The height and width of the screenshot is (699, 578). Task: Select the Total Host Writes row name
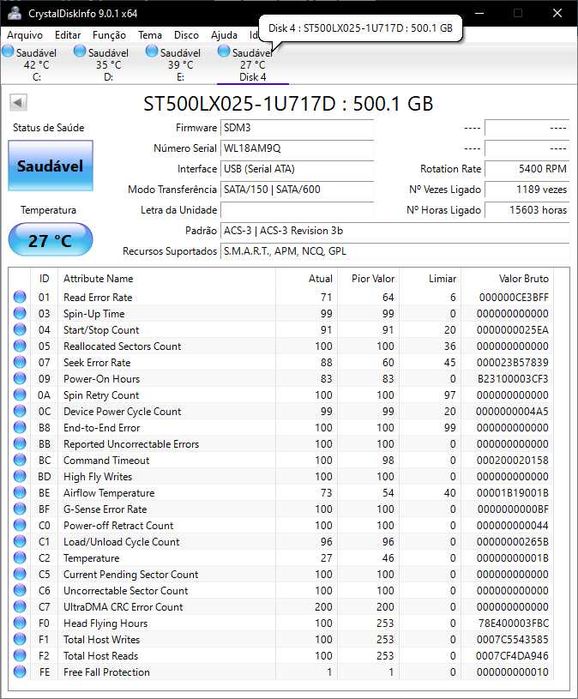click(102, 639)
